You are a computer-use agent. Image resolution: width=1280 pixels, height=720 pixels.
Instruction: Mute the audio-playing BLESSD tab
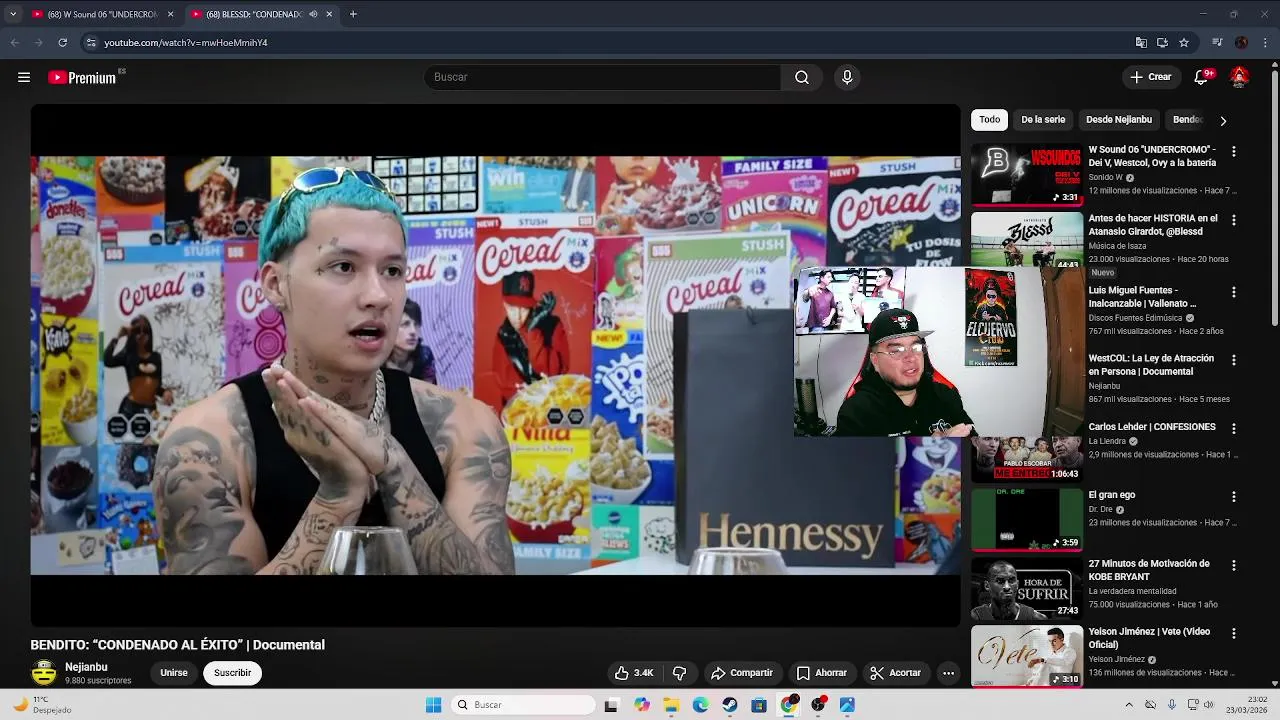point(313,14)
